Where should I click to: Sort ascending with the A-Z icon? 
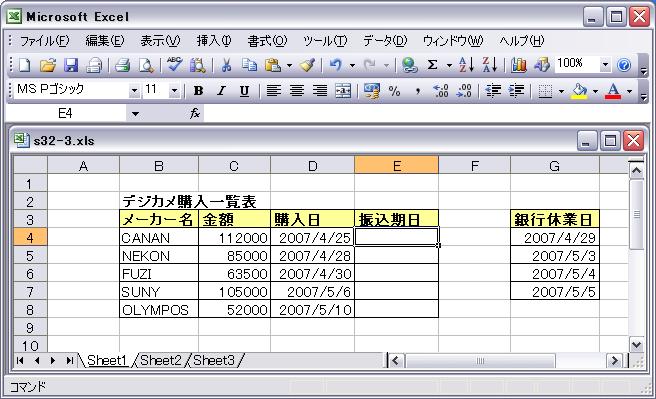tap(466, 65)
